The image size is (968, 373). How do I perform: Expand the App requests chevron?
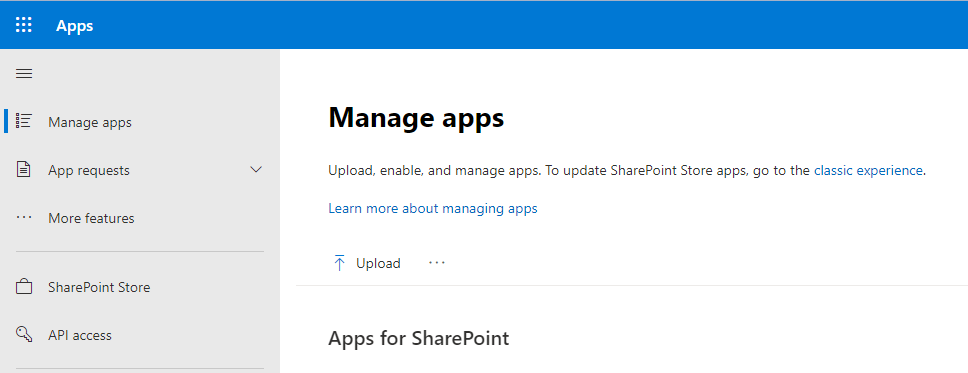pyautogui.click(x=256, y=169)
